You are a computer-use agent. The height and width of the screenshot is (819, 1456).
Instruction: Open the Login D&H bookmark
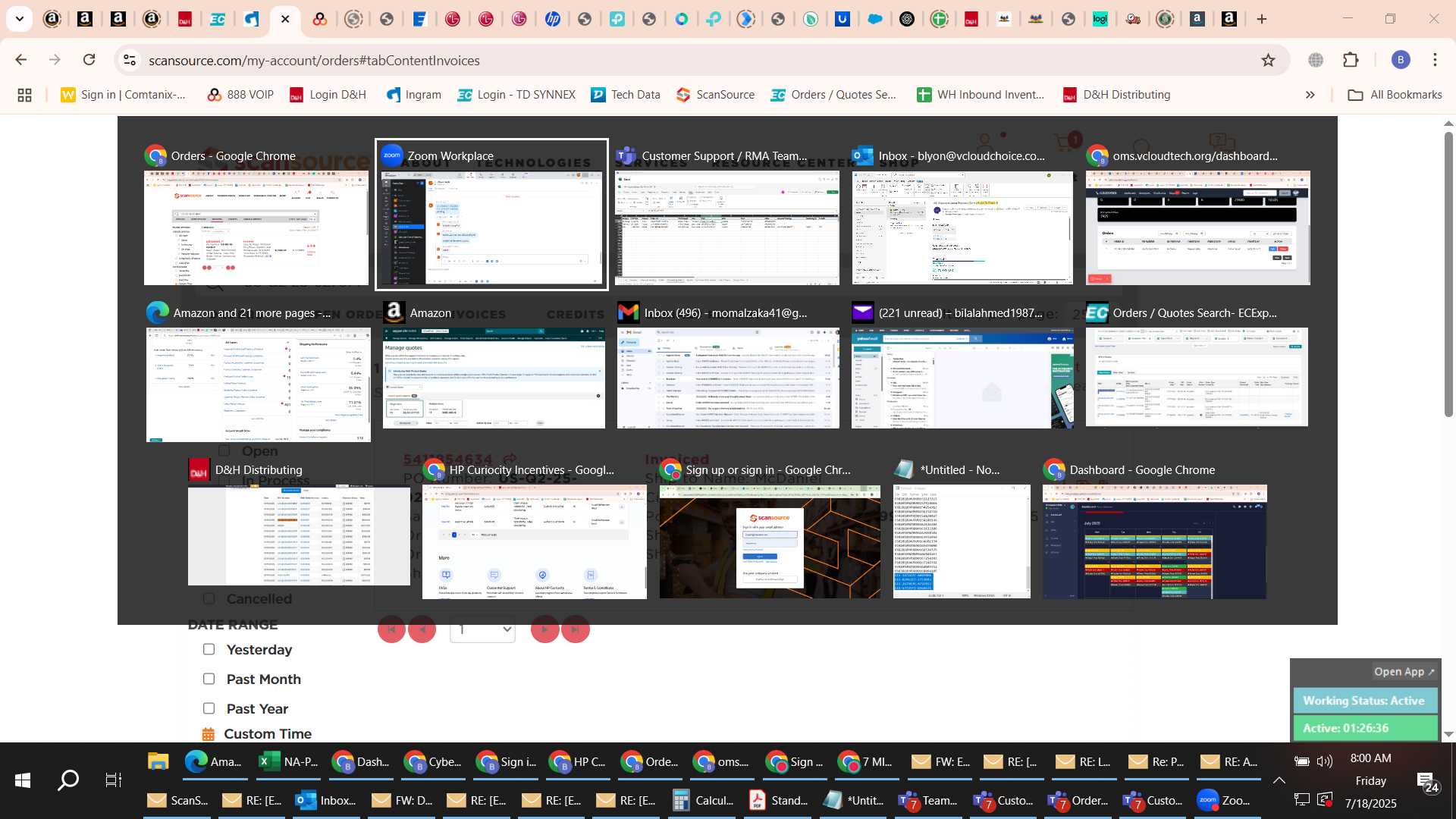(328, 95)
